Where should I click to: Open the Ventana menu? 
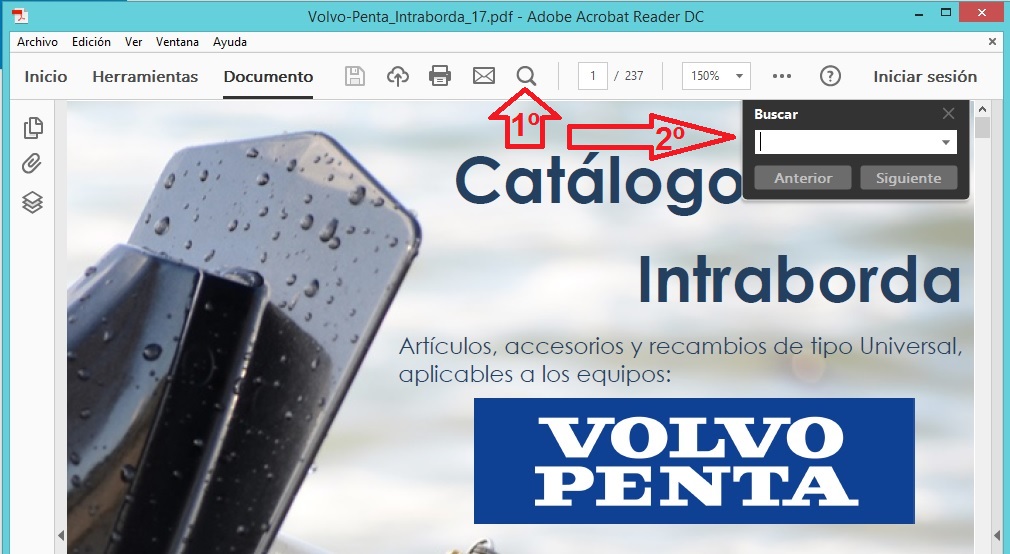(177, 42)
